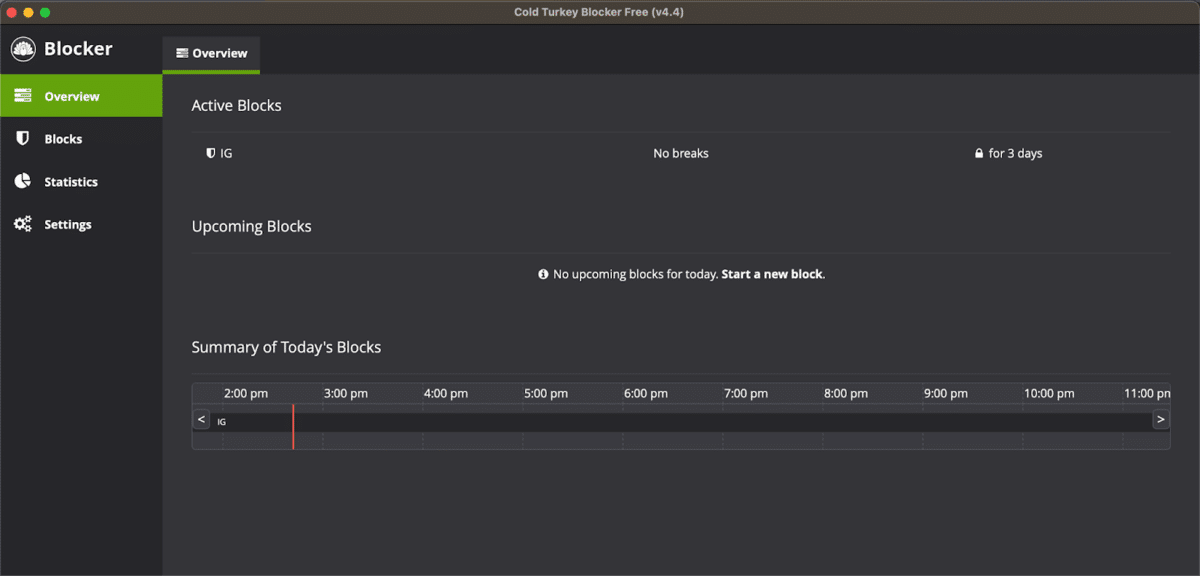Click the Blocker title in sidebar
Viewport: 1200px width, 576px height.
pyautogui.click(x=78, y=49)
